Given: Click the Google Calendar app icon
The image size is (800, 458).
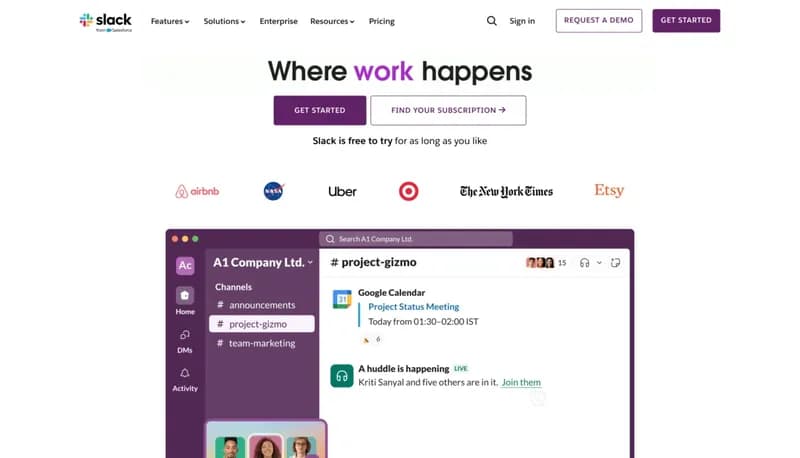Looking at the screenshot, I should tap(342, 299).
